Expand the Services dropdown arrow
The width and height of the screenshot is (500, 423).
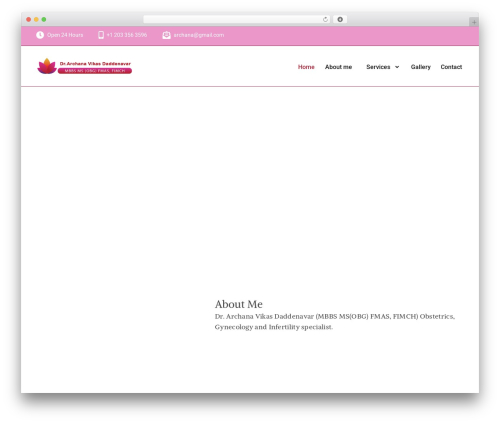click(x=397, y=67)
